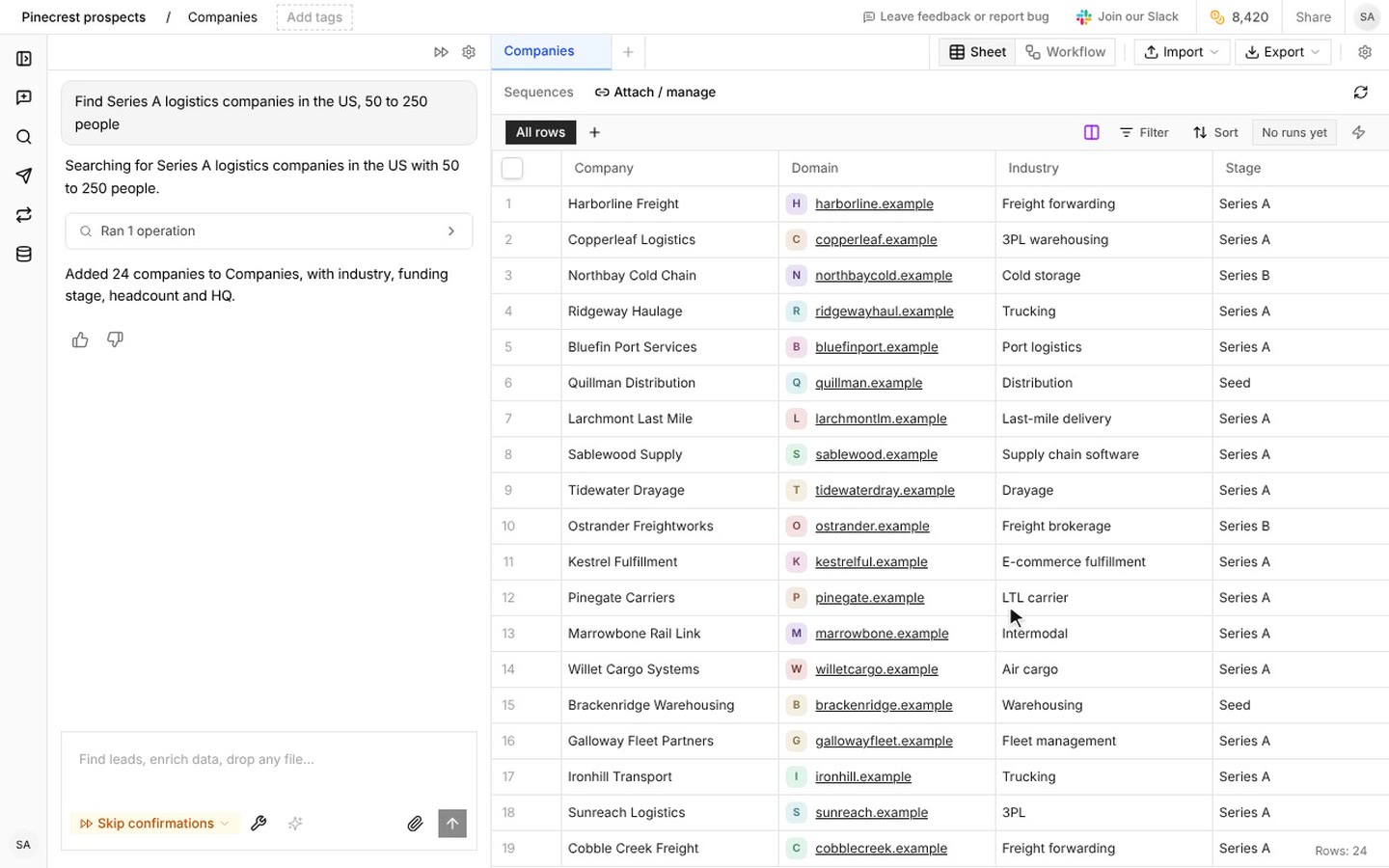Open the Sequences section

point(538,93)
